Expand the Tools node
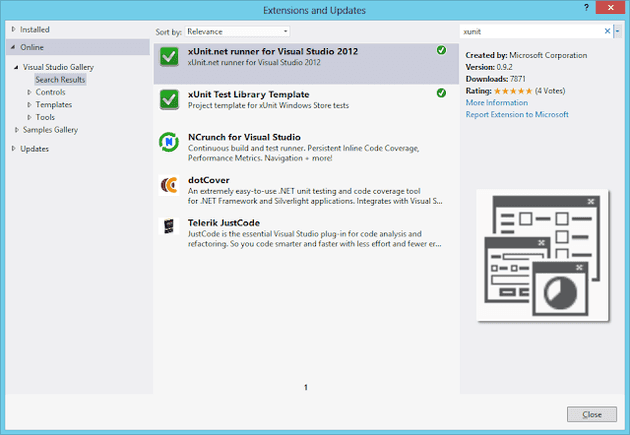630x435 pixels. [x=29, y=117]
